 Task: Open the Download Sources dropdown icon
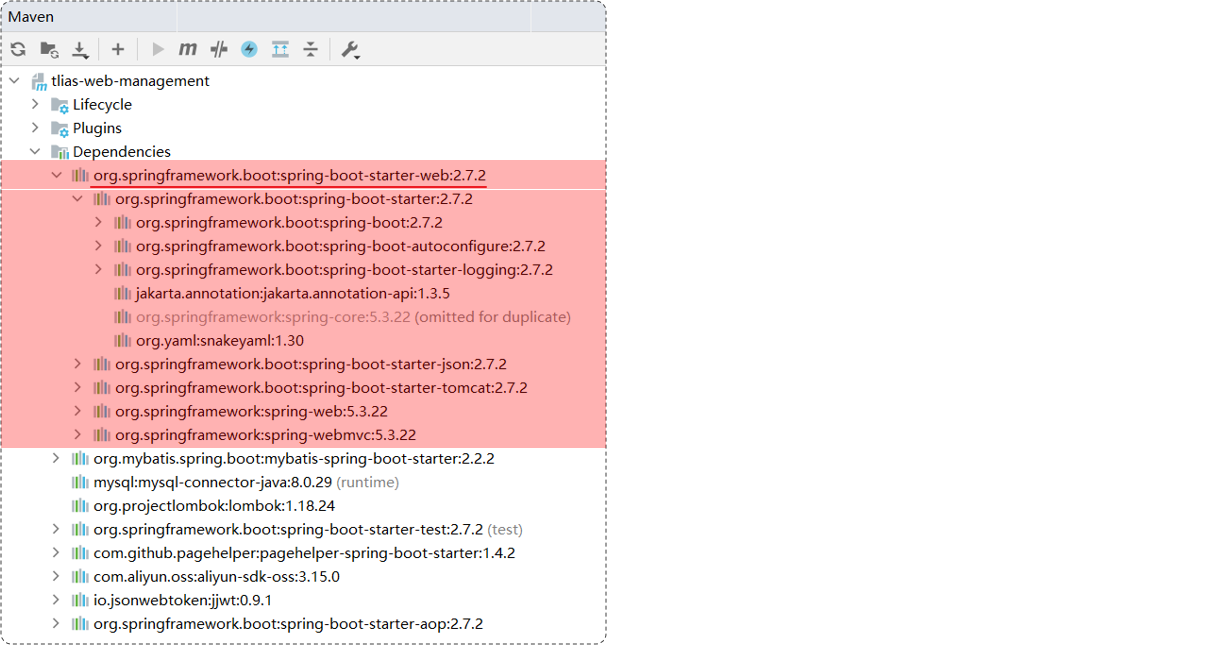(81, 49)
